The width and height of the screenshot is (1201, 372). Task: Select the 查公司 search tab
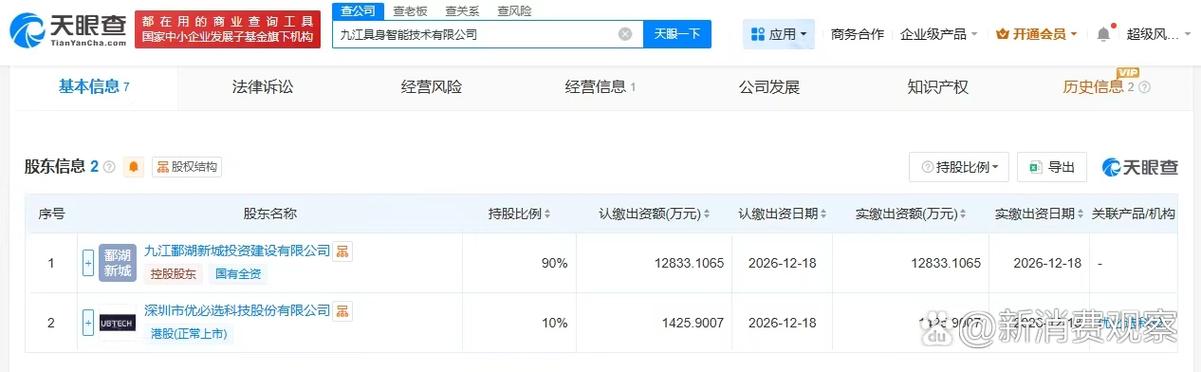click(x=357, y=10)
